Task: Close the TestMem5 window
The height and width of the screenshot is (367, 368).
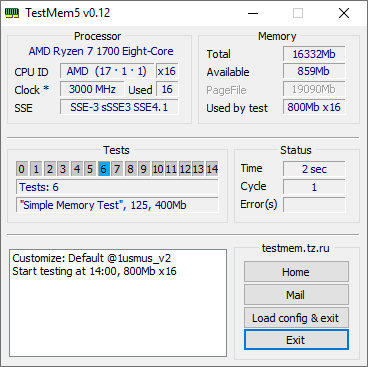Action: [x=344, y=13]
